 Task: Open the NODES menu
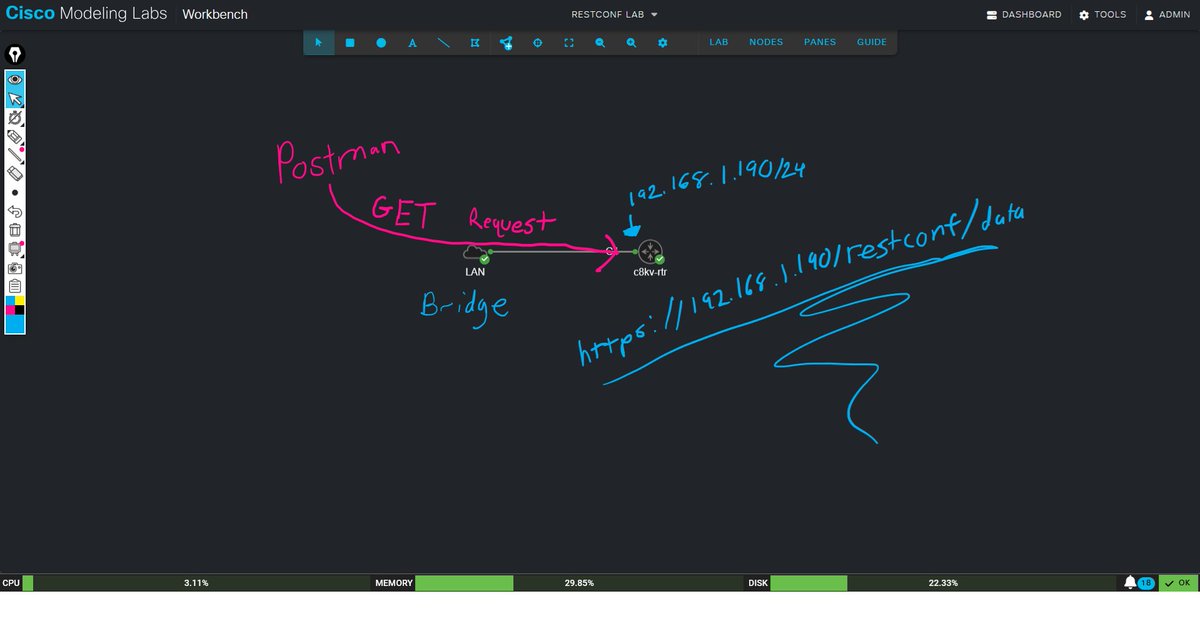[x=766, y=43]
